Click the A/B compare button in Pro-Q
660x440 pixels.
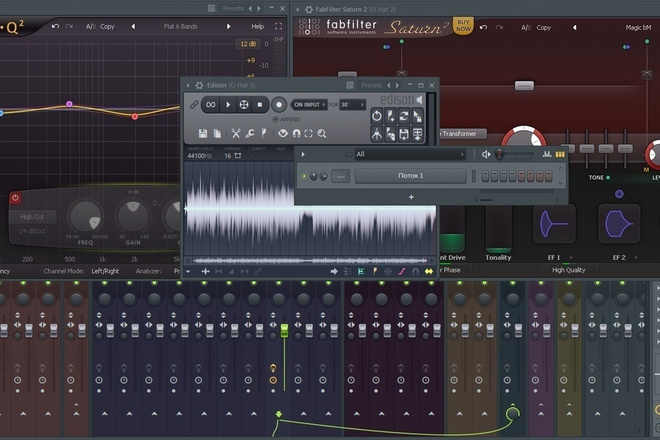pos(90,27)
